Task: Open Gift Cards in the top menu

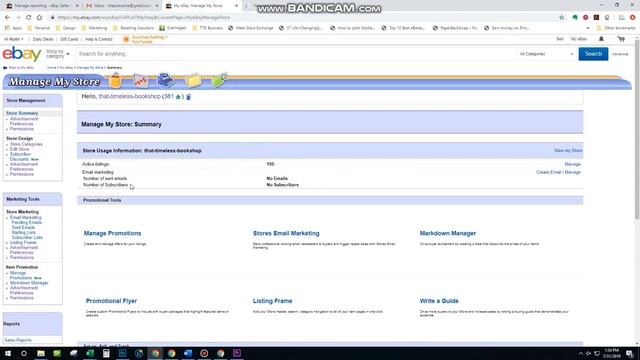Action: coord(69,39)
